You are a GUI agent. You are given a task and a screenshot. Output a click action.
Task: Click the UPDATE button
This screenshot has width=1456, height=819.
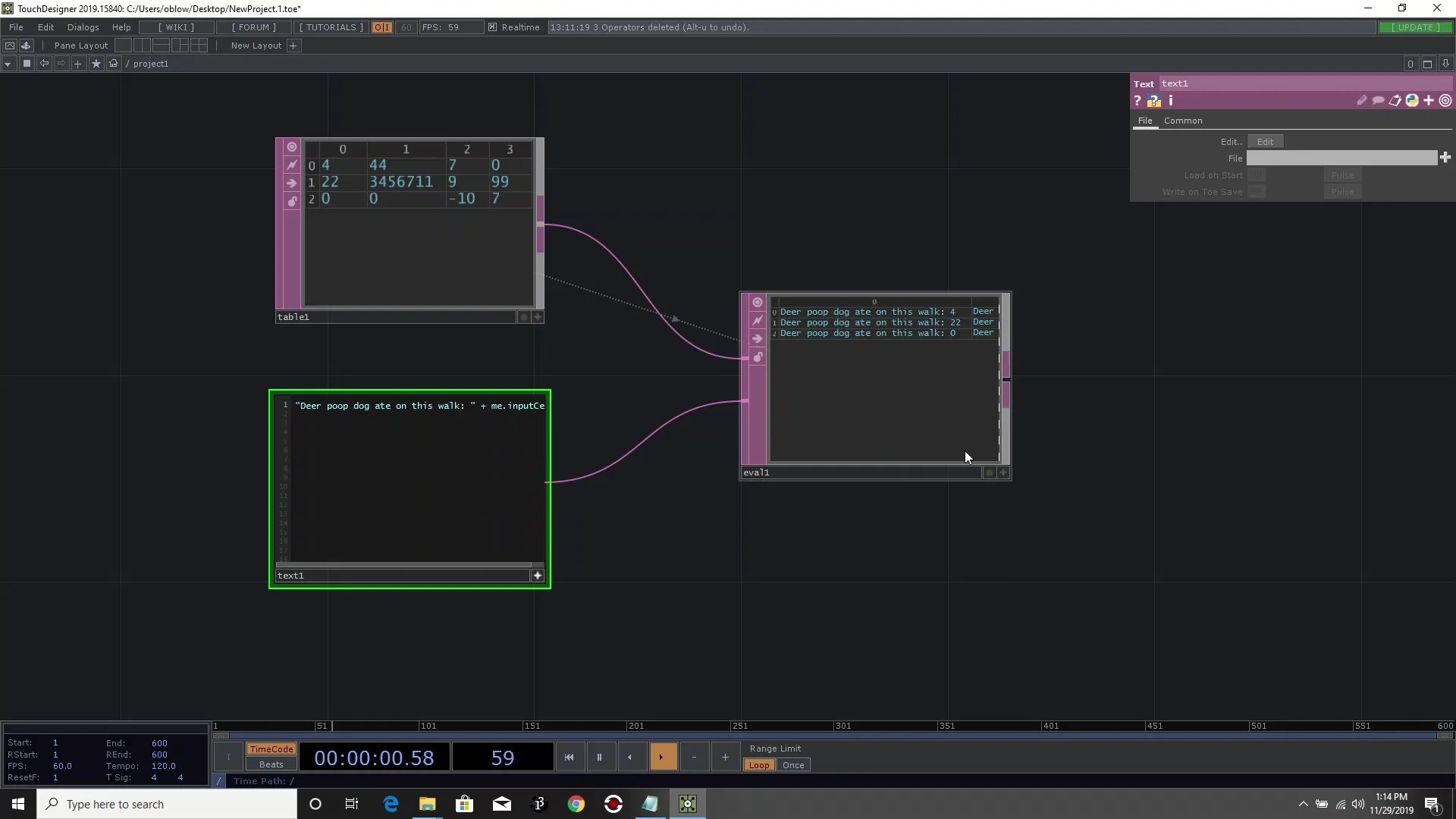pyautogui.click(x=1415, y=27)
